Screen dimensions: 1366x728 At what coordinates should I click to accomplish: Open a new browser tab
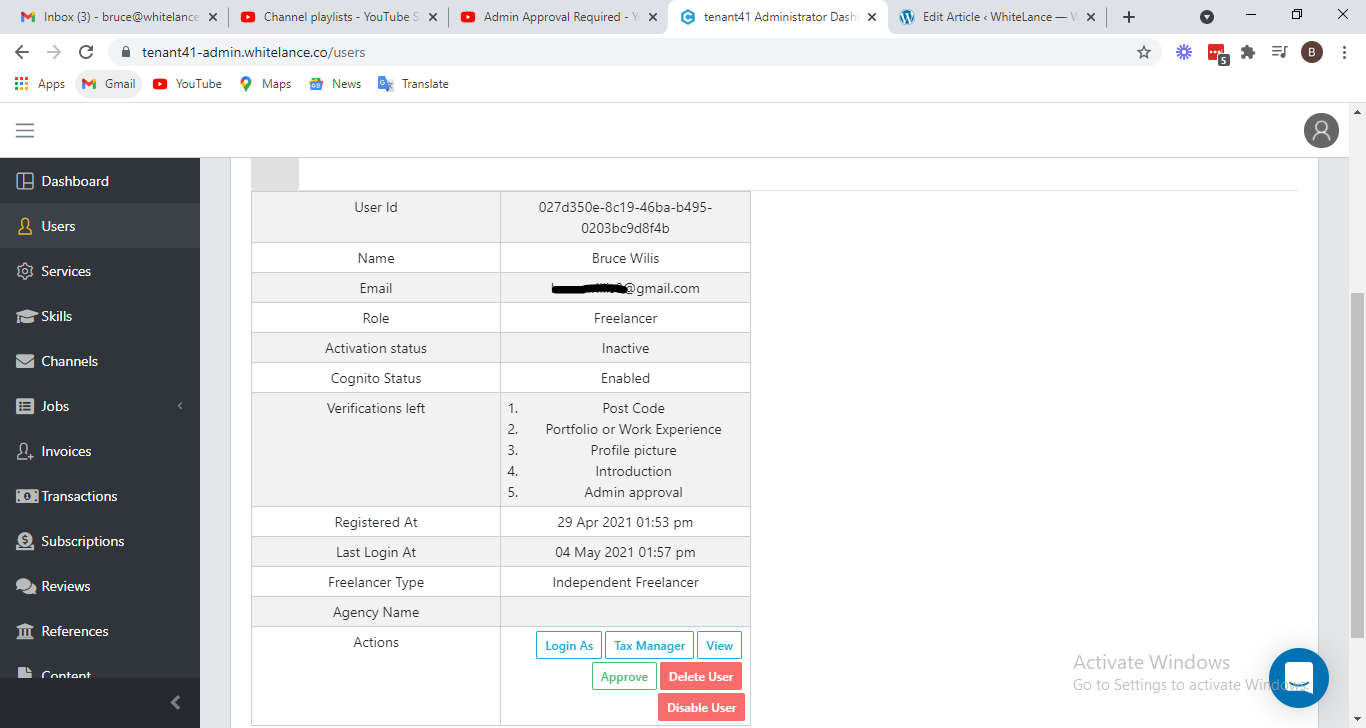[1129, 17]
